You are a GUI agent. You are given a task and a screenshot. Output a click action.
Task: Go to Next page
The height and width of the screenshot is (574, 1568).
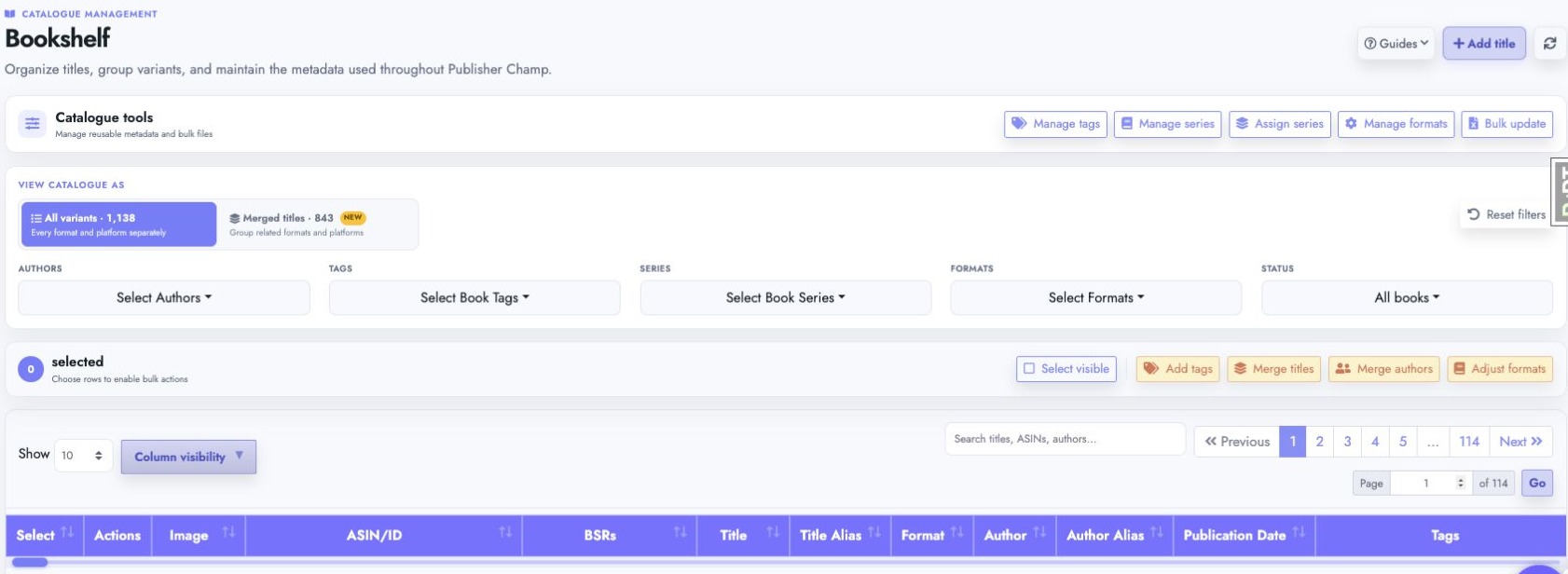pos(1520,442)
